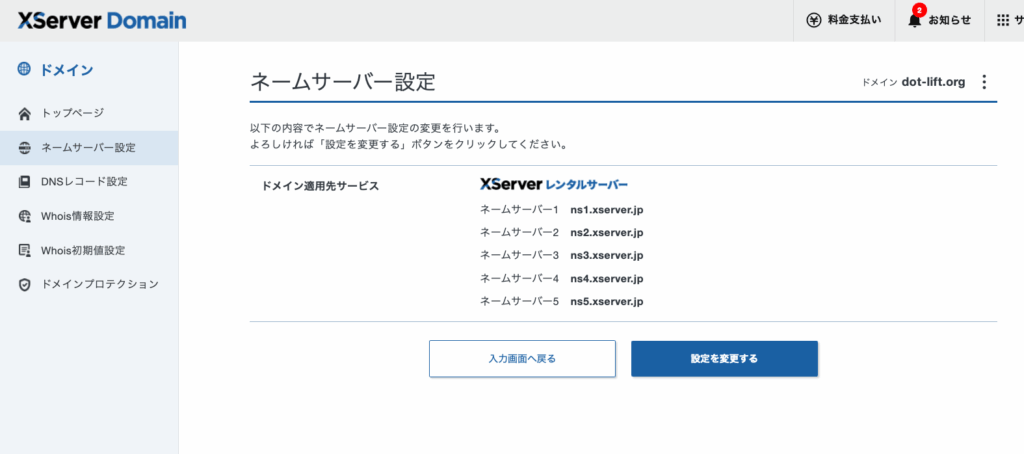Click the home icon for トップページ
The width and height of the screenshot is (1024, 454).
(x=25, y=113)
